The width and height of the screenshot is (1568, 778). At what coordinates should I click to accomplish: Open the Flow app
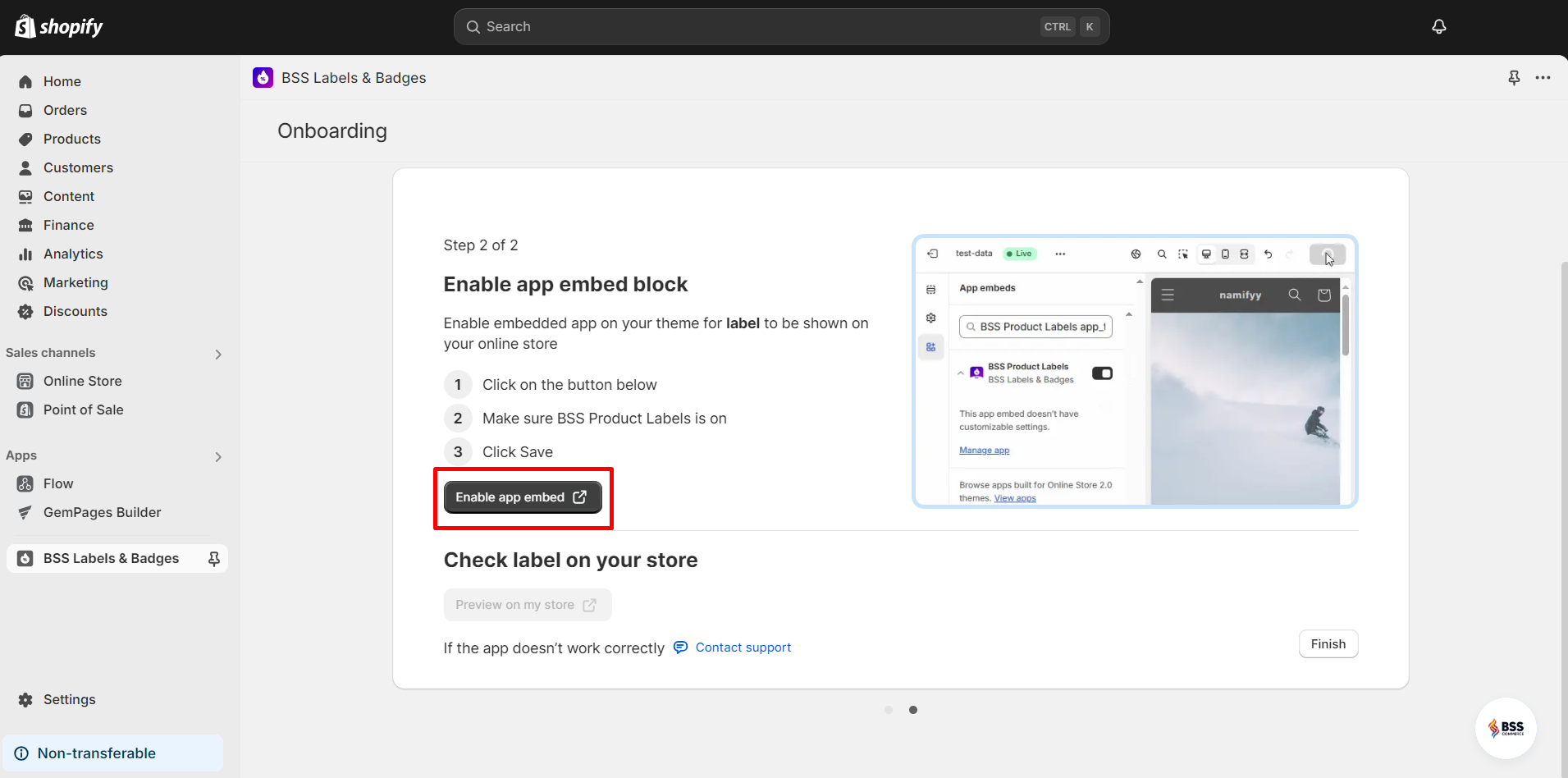pyautogui.click(x=57, y=483)
